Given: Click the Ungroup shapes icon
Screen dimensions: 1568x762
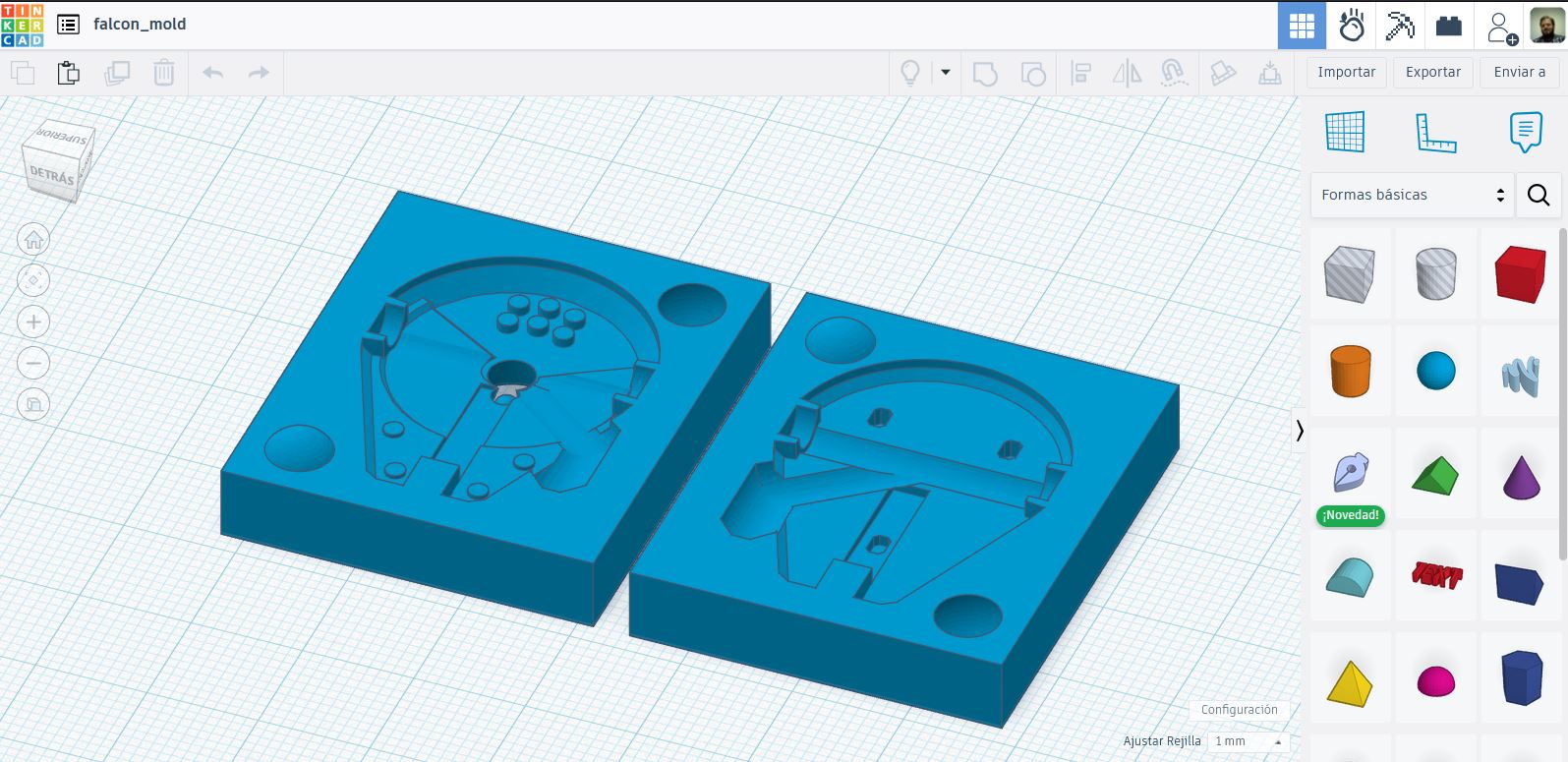Looking at the screenshot, I should pyautogui.click(x=1032, y=73).
